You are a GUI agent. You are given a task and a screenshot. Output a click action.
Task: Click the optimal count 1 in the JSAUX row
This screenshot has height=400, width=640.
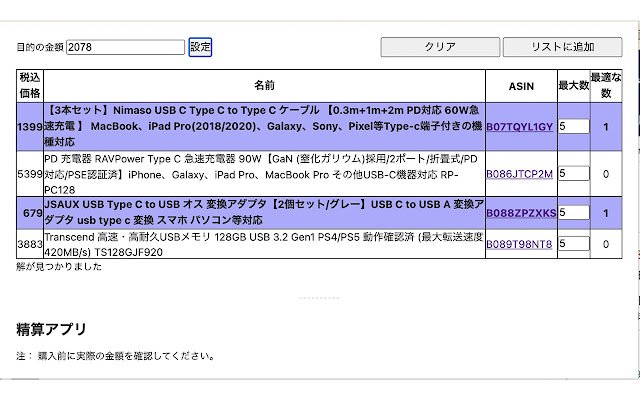click(x=606, y=213)
